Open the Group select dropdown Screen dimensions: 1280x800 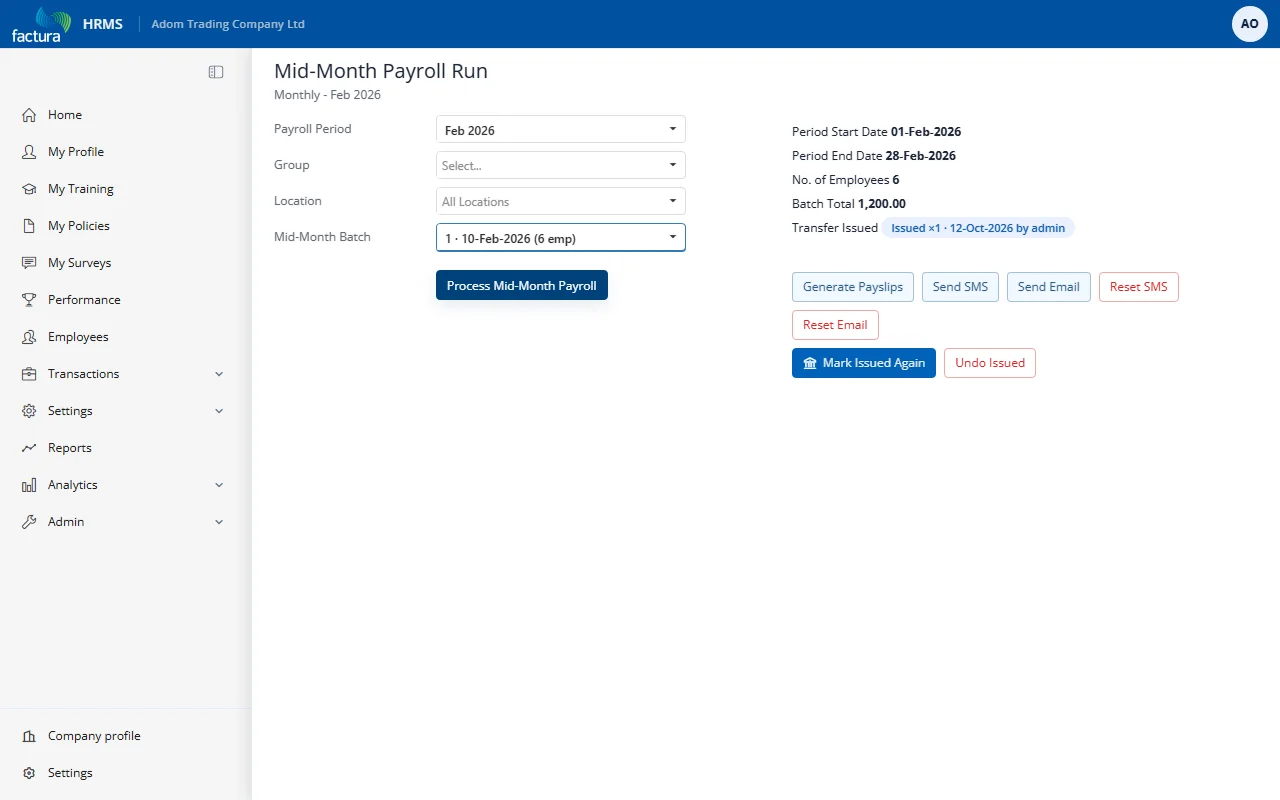[x=561, y=166]
